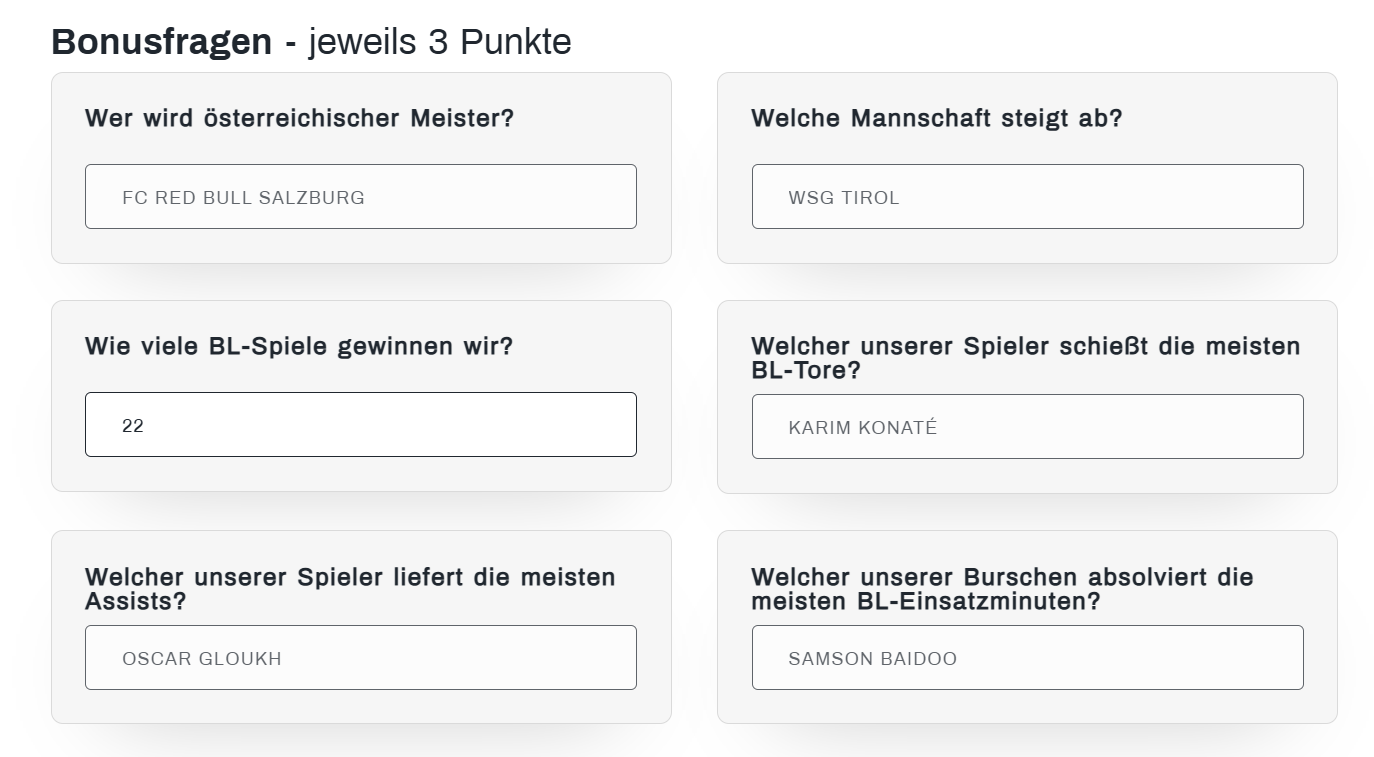Viewport: 1374px width, 757px height.
Task: Click empty space below the FC RED BULL SALZBURG field
Action: pos(360,246)
